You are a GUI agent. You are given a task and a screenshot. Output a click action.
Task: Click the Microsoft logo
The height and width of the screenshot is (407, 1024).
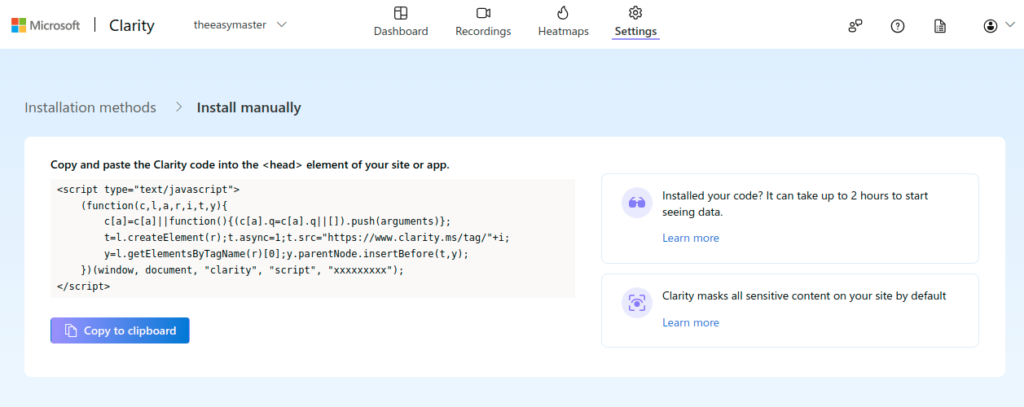click(46, 25)
